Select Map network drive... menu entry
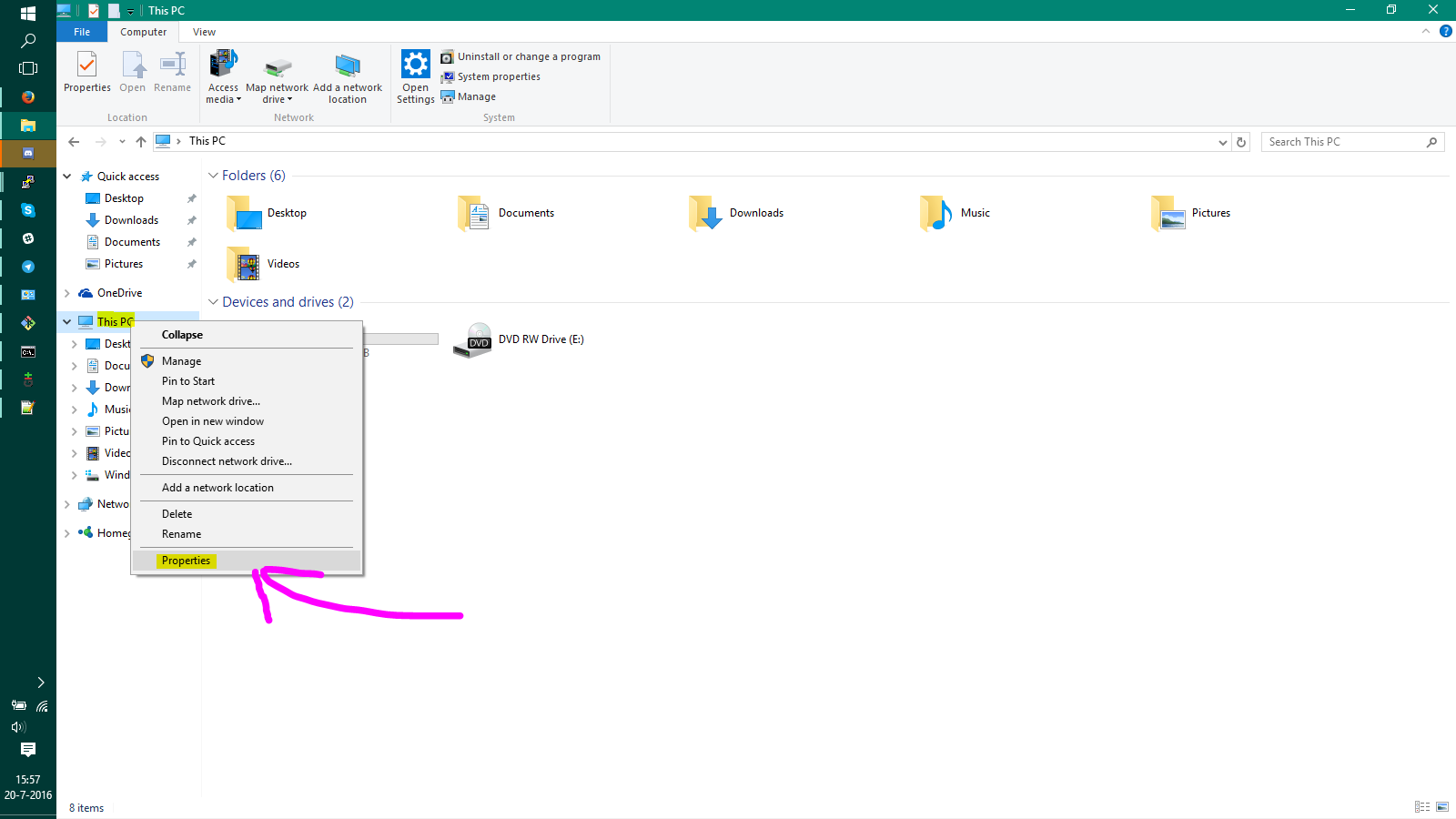This screenshot has width=1456, height=819. 247,401
